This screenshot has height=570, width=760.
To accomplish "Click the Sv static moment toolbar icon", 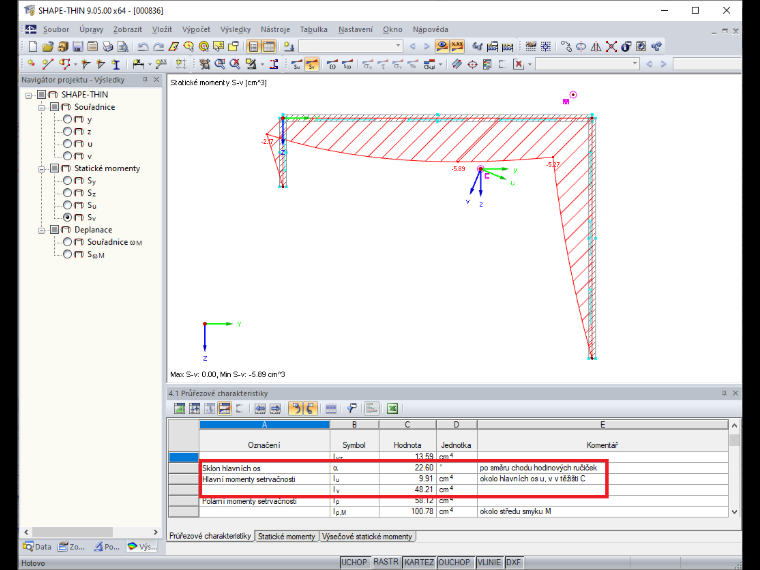I will coord(312,64).
